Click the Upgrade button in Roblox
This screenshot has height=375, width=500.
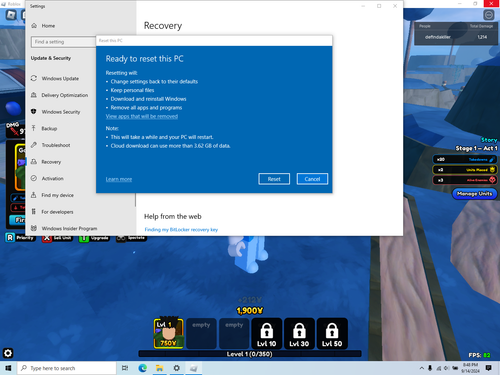click(x=94, y=238)
